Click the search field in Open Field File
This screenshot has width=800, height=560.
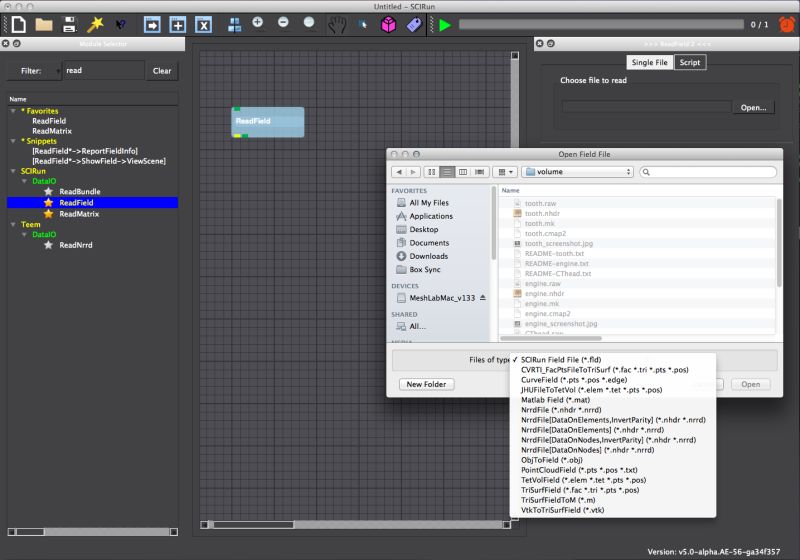708,172
